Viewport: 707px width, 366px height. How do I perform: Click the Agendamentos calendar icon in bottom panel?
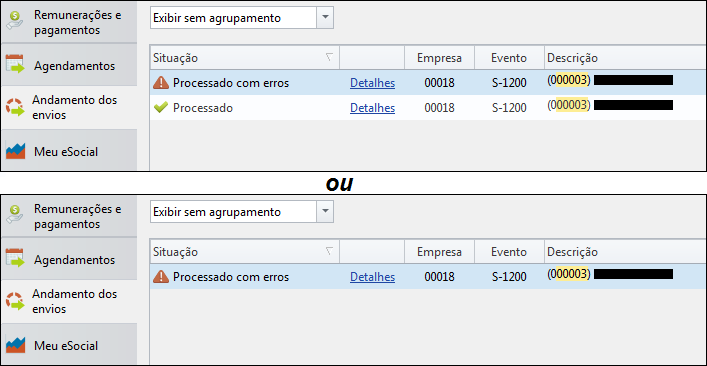pyautogui.click(x=16, y=258)
